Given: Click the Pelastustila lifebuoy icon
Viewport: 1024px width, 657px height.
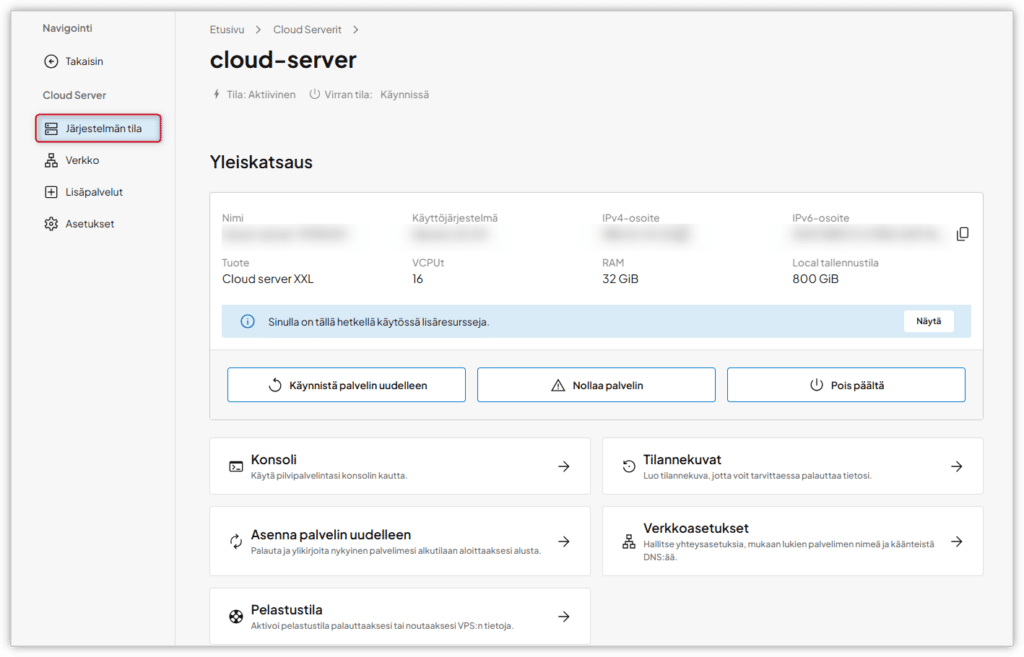Looking at the screenshot, I should pyautogui.click(x=236, y=616).
